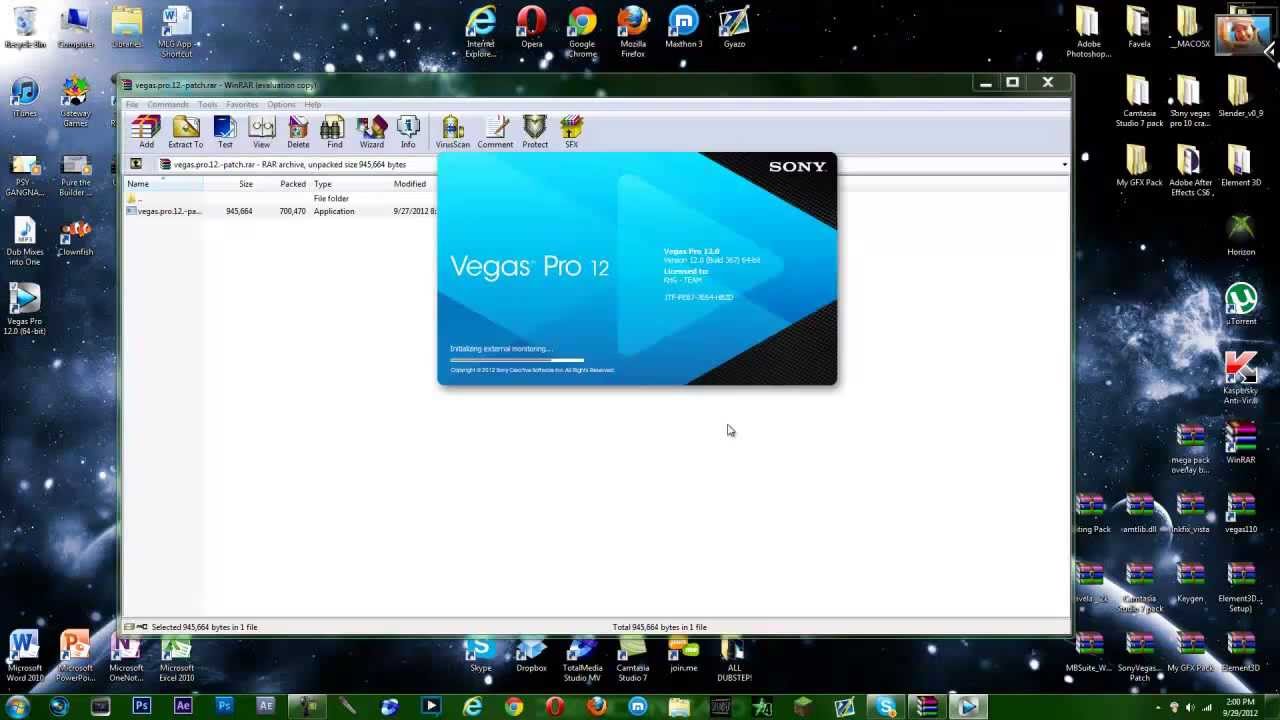Click the packed size value 700,470
The height and width of the screenshot is (720, 1280).
click(292, 211)
